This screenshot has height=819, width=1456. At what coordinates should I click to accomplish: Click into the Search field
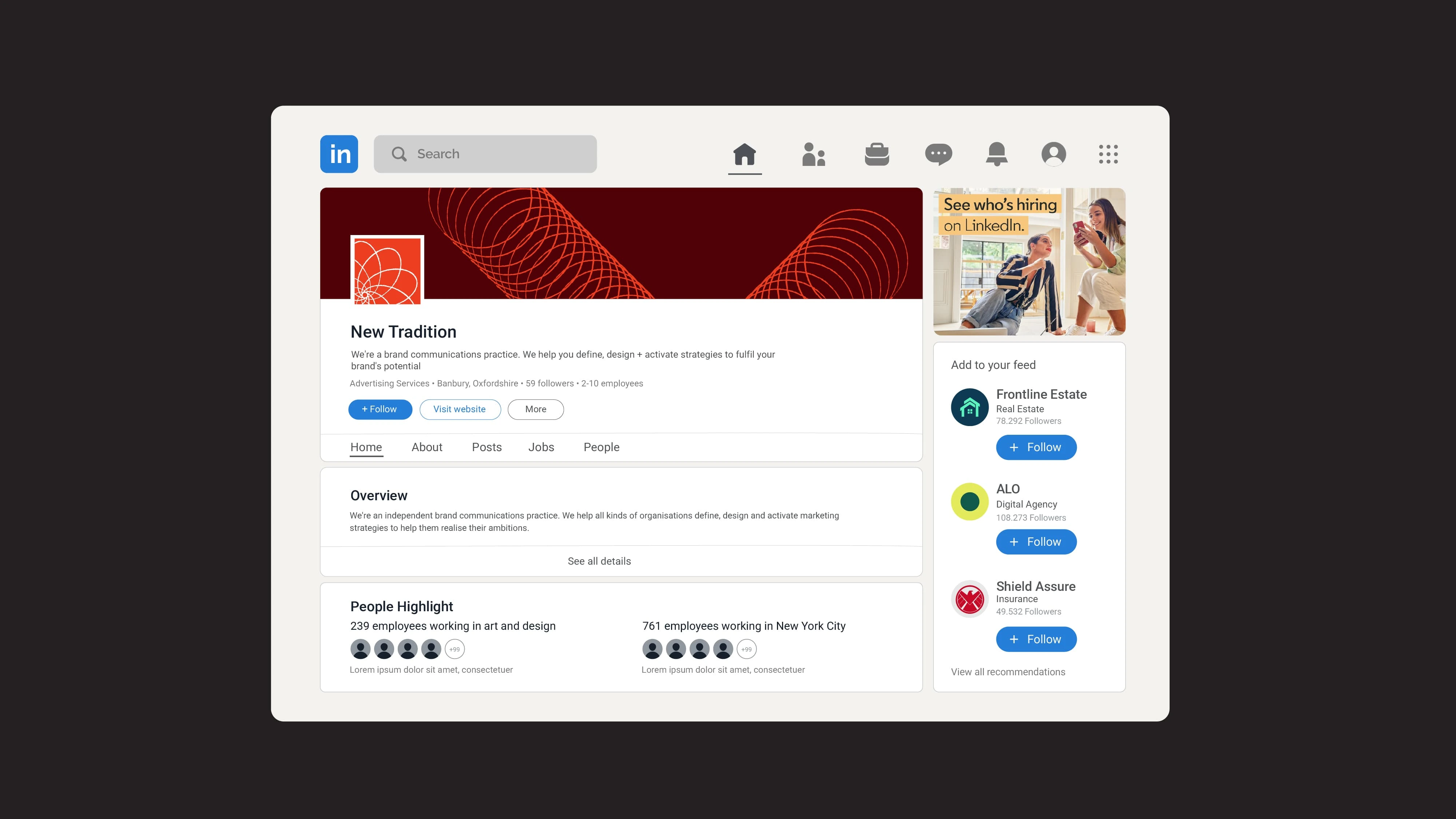pyautogui.click(x=485, y=154)
